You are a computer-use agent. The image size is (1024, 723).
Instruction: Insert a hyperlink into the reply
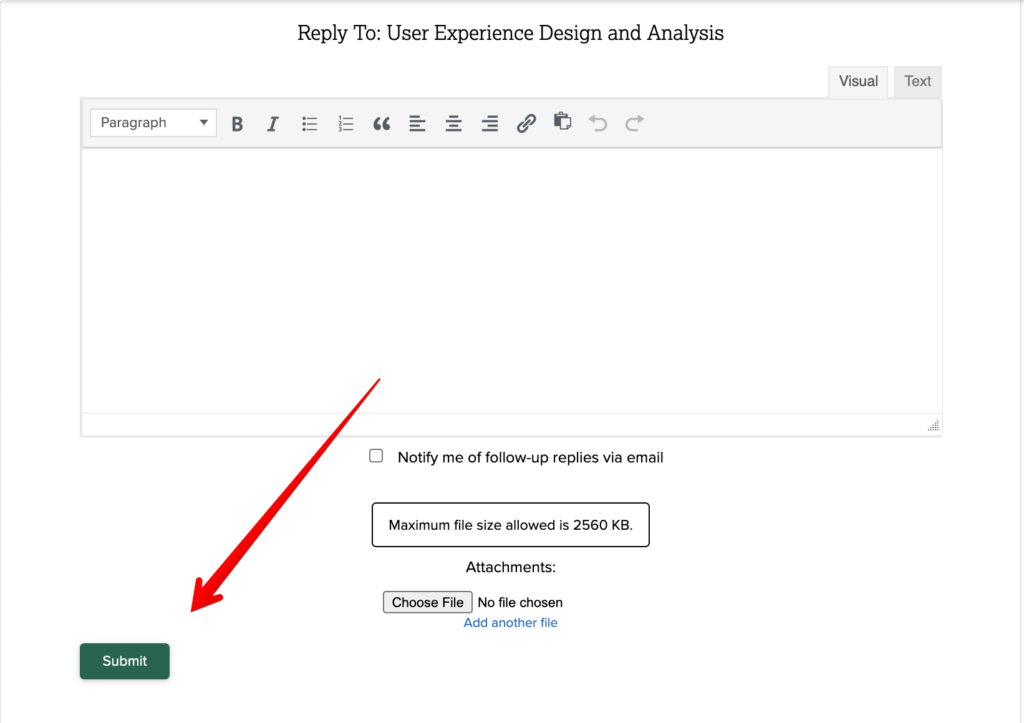526,122
